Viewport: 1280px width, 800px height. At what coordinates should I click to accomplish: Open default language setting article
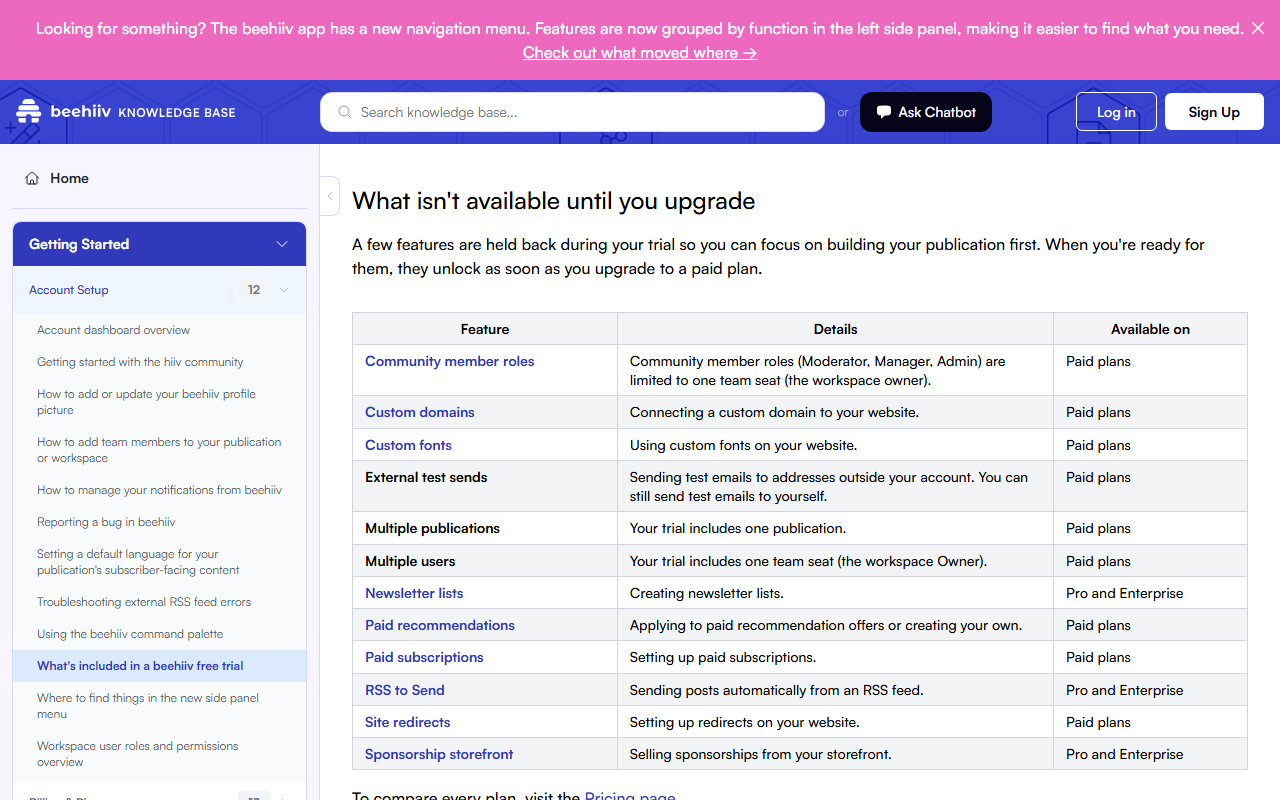[138, 562]
